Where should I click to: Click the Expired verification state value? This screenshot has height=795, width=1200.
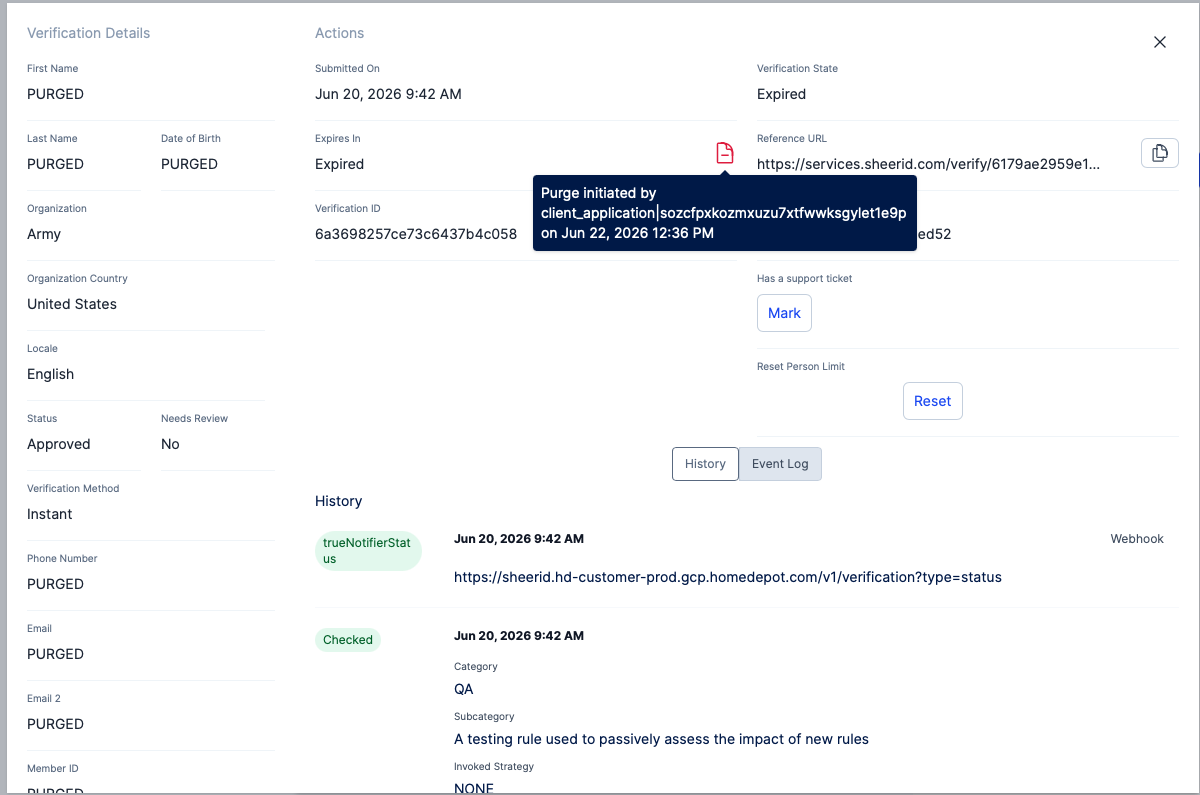pos(781,94)
